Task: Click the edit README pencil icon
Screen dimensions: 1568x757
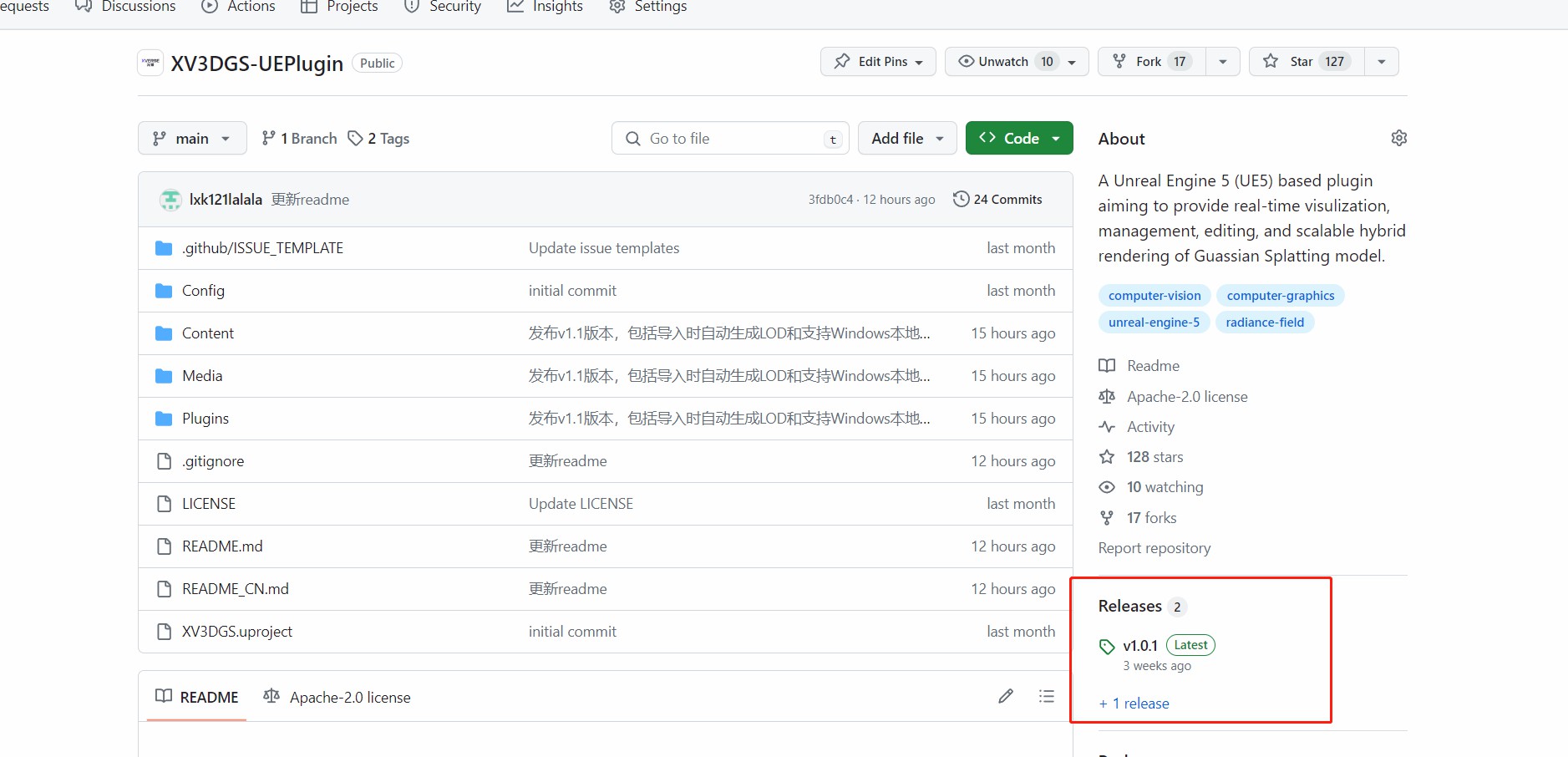Action: (1006, 696)
